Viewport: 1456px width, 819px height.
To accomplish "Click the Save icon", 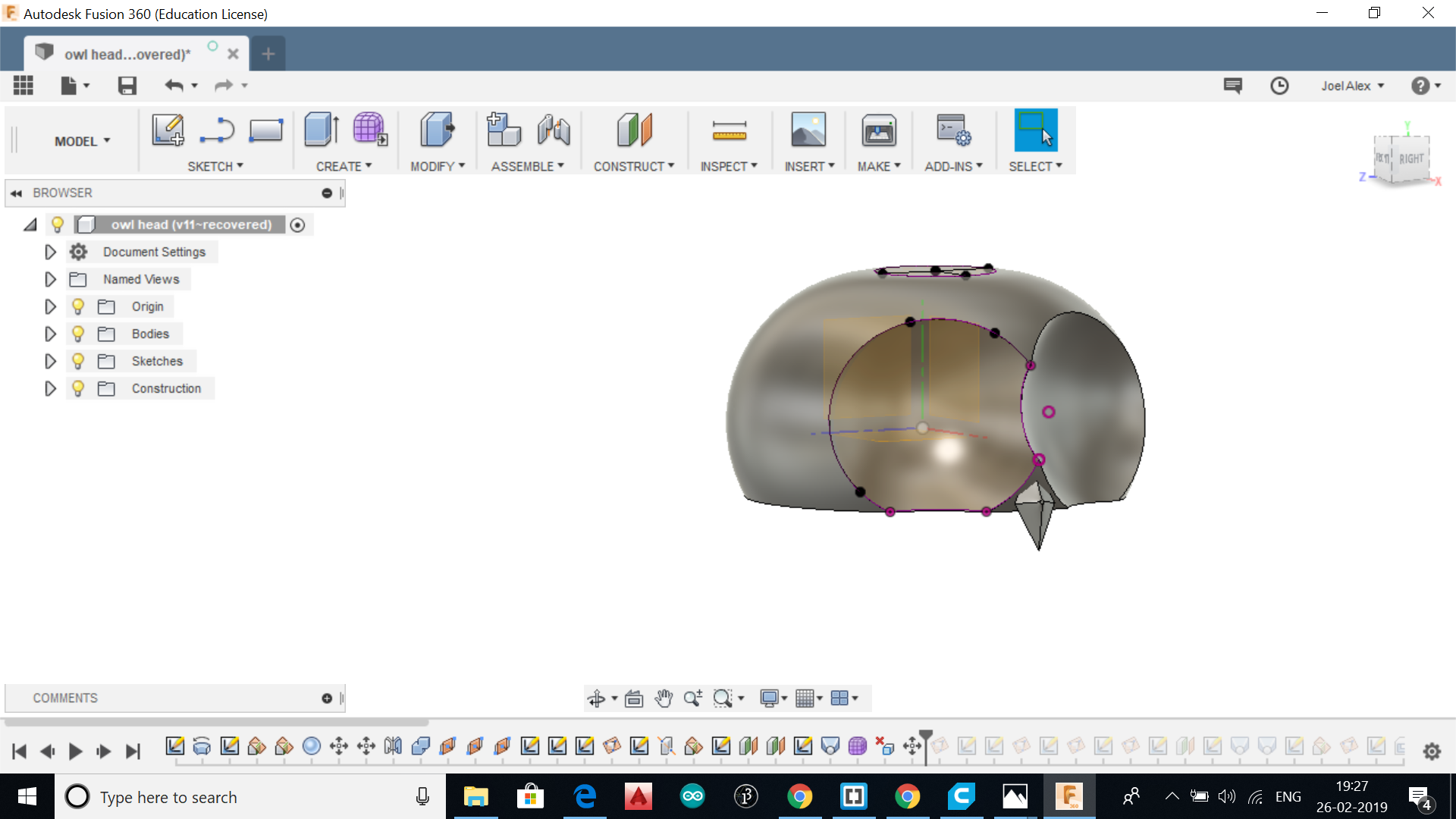I will tap(127, 86).
